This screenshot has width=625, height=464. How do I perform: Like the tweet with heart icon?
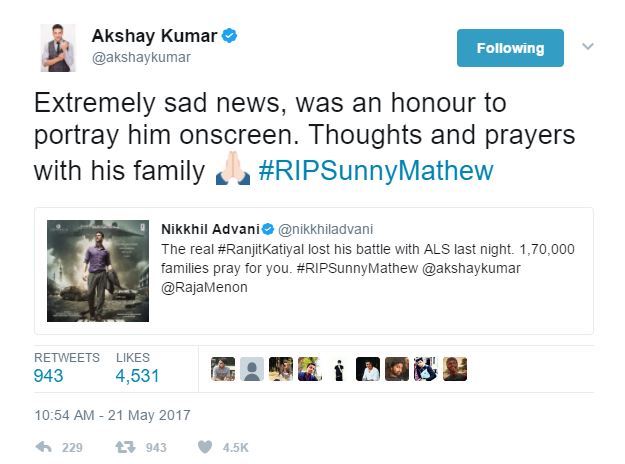205,447
